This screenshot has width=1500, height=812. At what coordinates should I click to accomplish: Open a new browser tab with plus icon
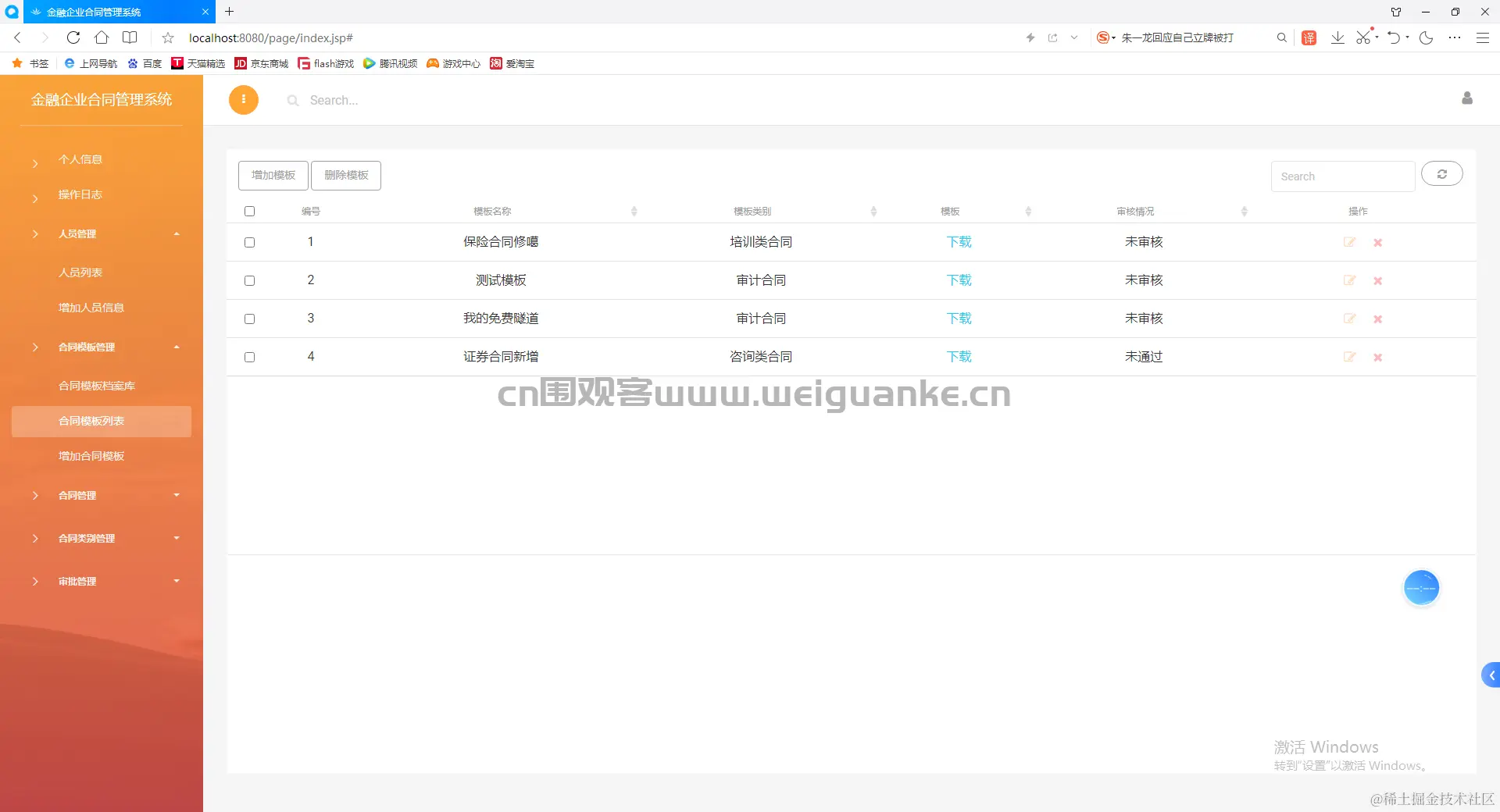pos(230,12)
